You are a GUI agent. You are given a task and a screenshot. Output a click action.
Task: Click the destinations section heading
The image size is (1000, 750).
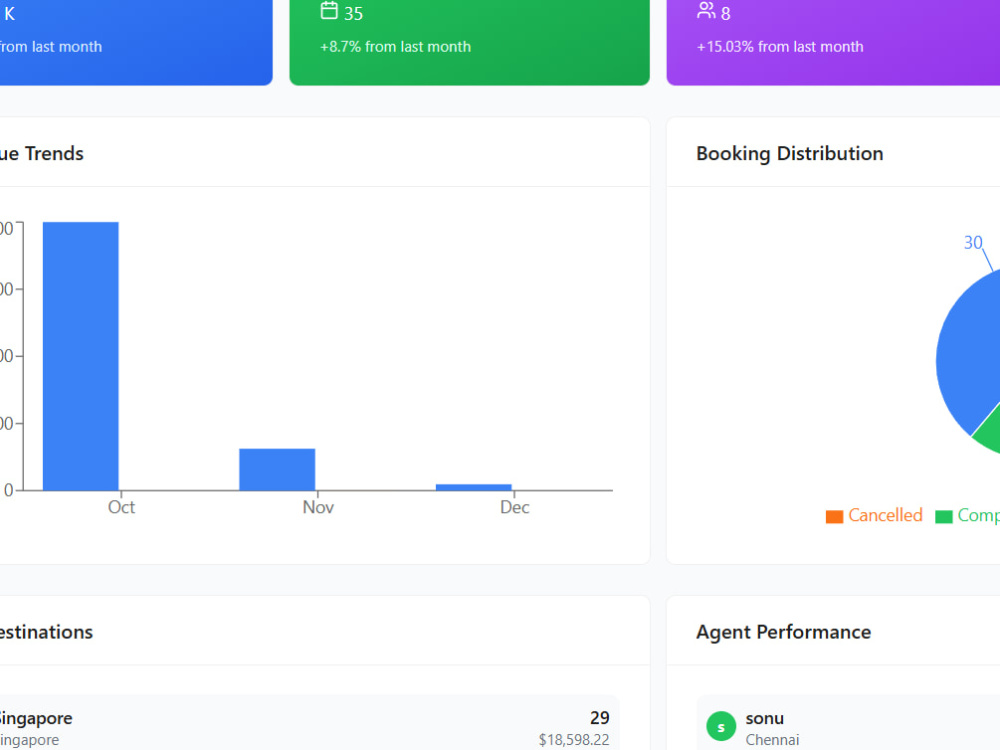[x=46, y=632]
